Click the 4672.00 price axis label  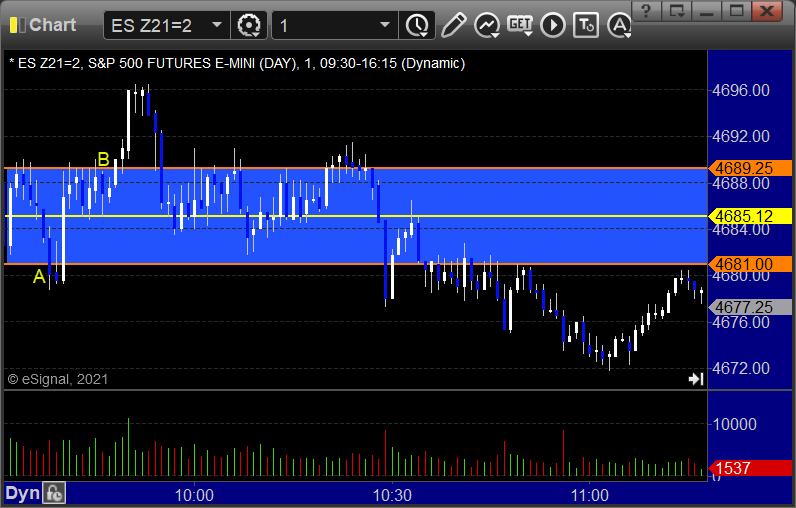point(741,368)
